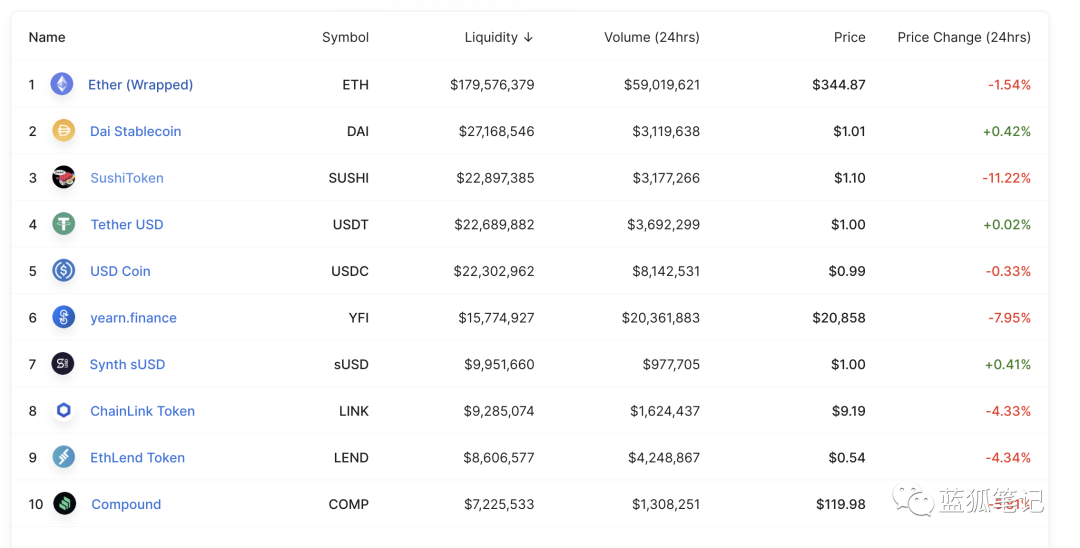This screenshot has width=1080, height=548.
Task: Sort table by Price column header
Action: point(849,37)
